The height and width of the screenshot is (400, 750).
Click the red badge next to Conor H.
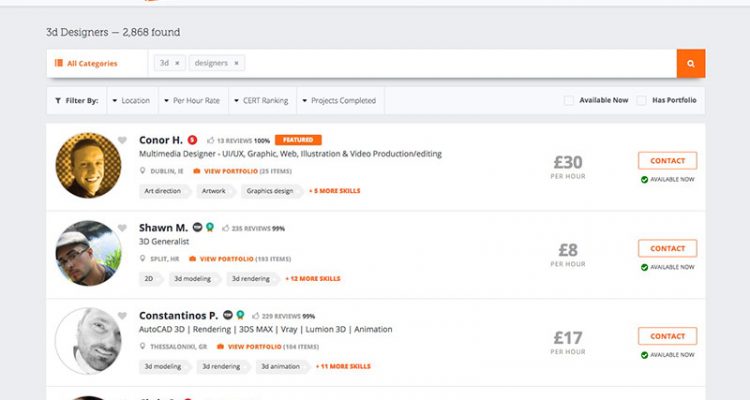pos(192,140)
